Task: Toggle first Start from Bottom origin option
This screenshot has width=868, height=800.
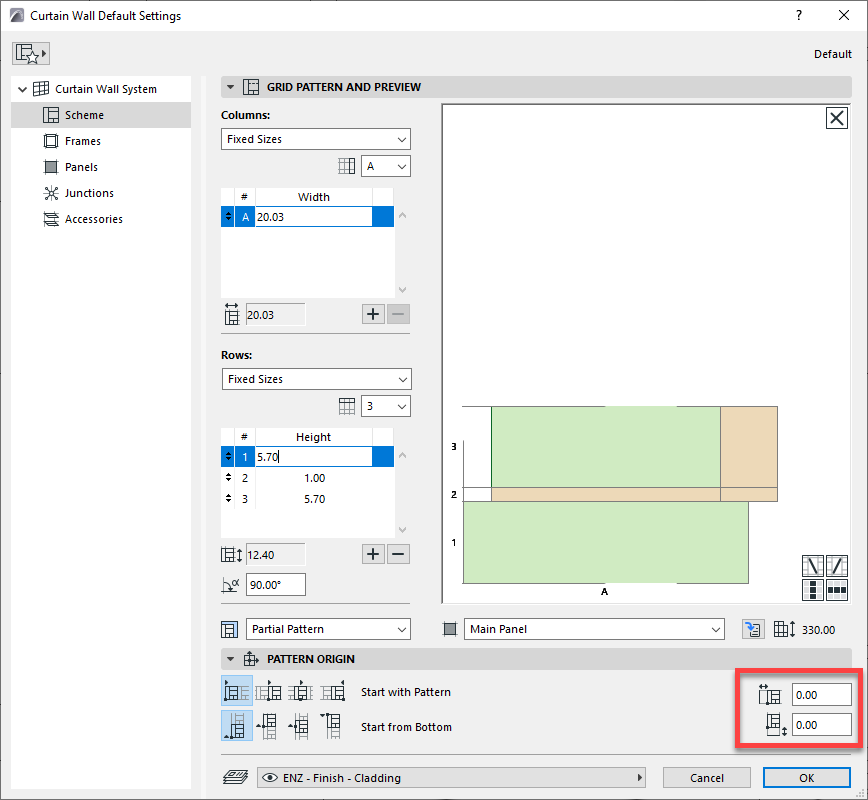Action: (237, 726)
